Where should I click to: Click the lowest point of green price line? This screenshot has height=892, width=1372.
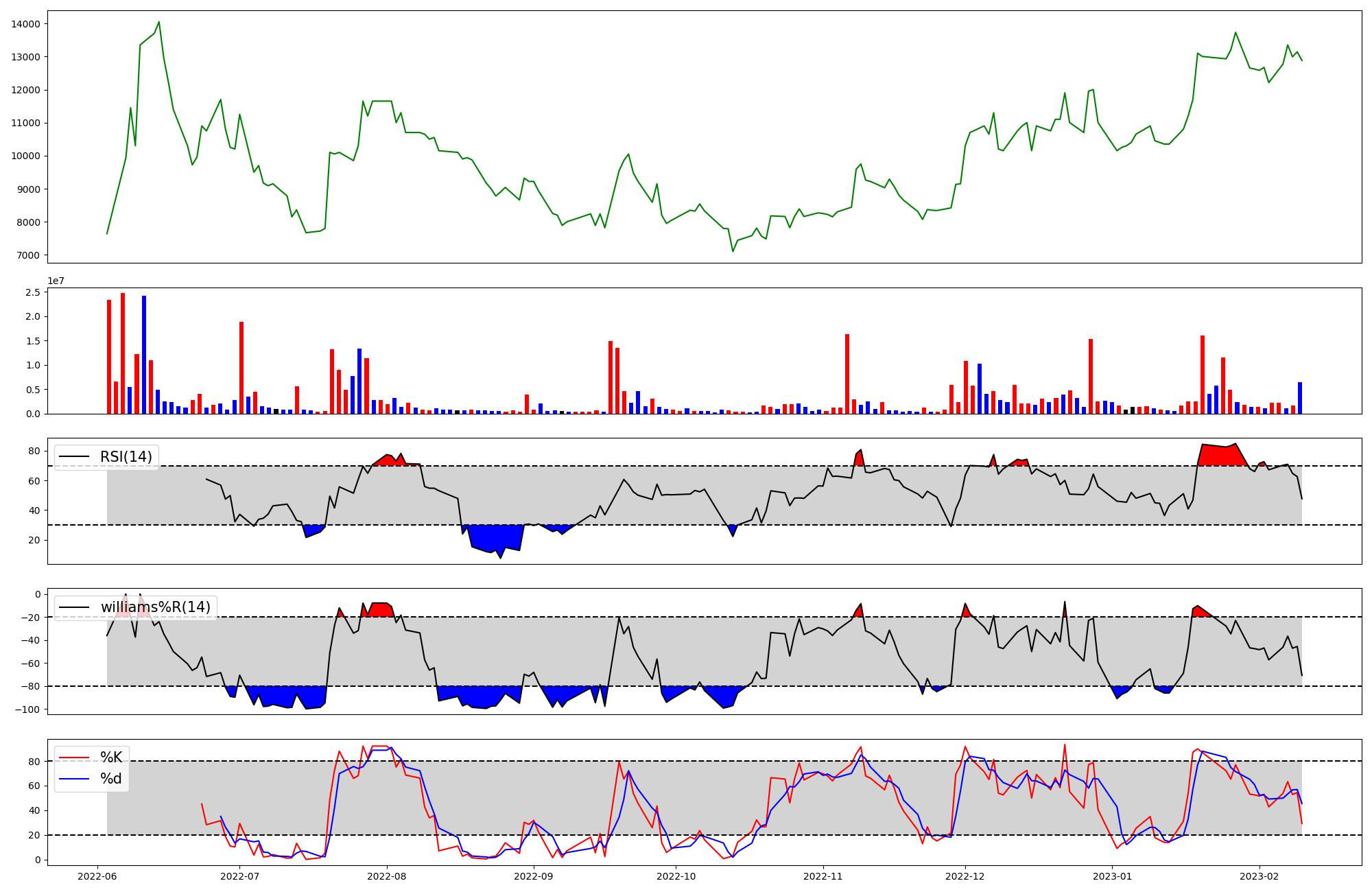coord(733,251)
